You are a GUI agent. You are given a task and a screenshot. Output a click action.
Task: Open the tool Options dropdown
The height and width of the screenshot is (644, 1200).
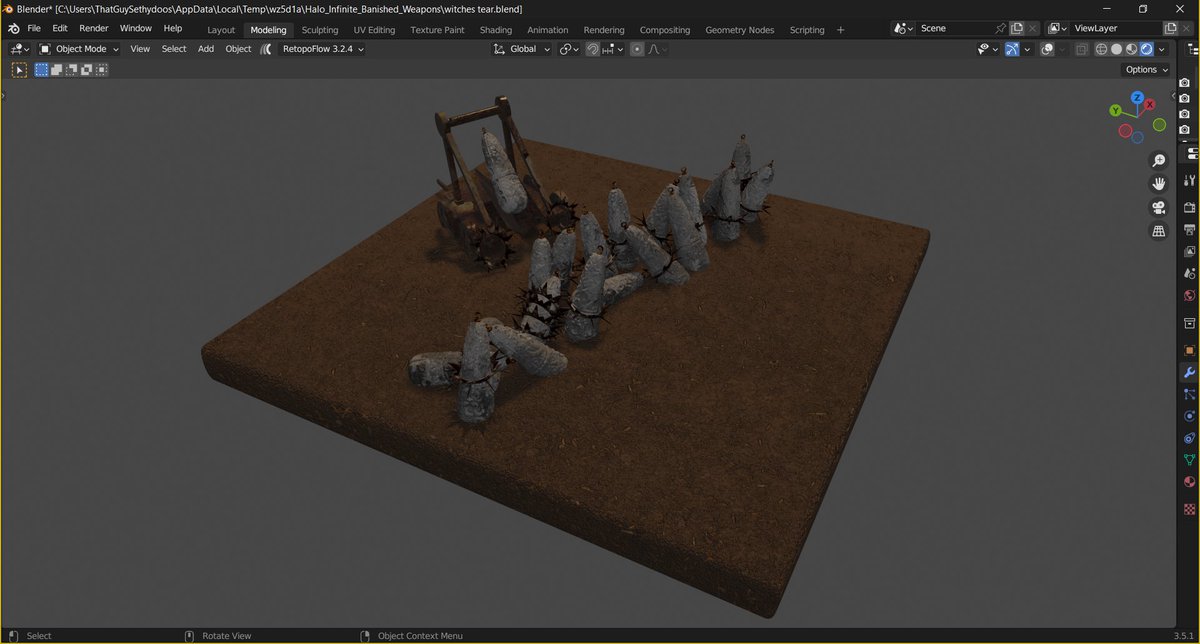point(1146,70)
